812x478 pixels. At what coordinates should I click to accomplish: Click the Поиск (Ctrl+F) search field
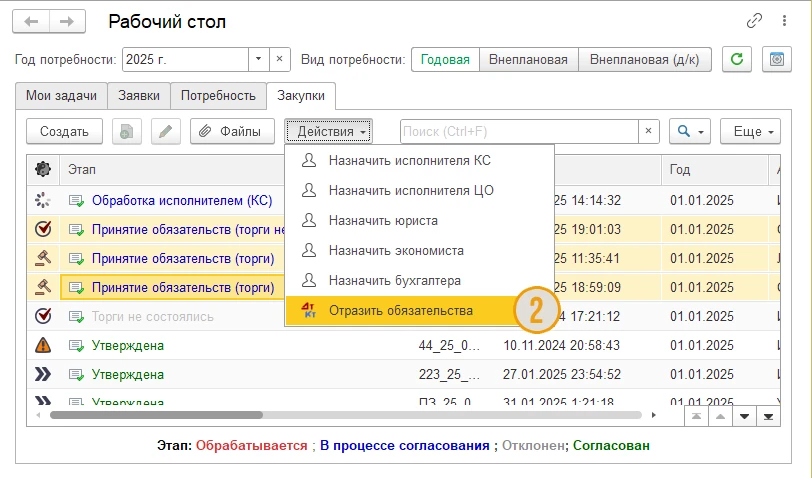click(x=519, y=132)
